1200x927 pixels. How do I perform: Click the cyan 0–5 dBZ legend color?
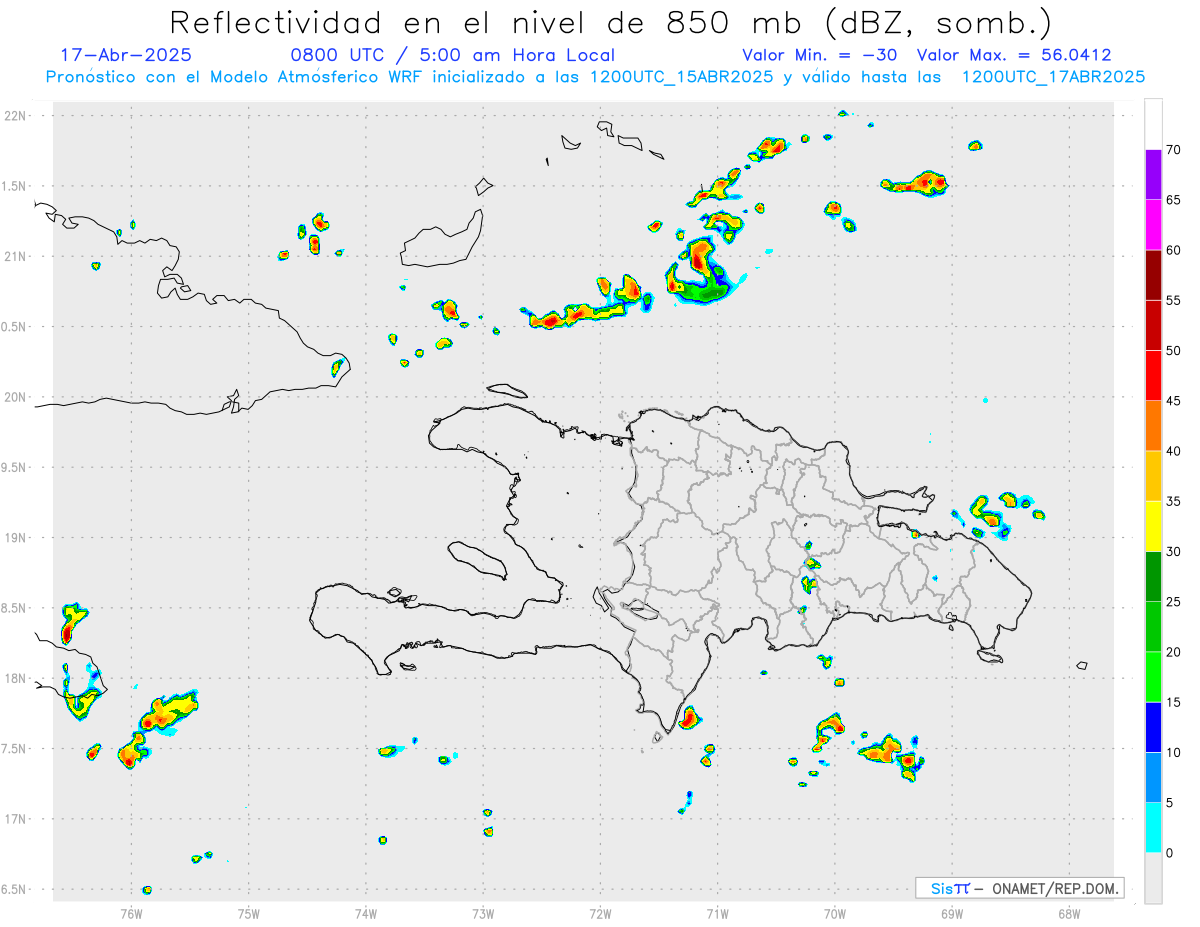point(1153,828)
